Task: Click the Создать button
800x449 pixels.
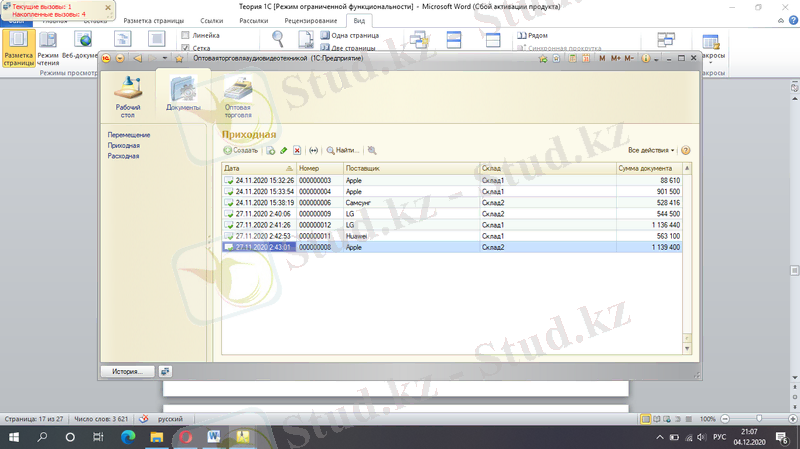Action: click(x=241, y=151)
